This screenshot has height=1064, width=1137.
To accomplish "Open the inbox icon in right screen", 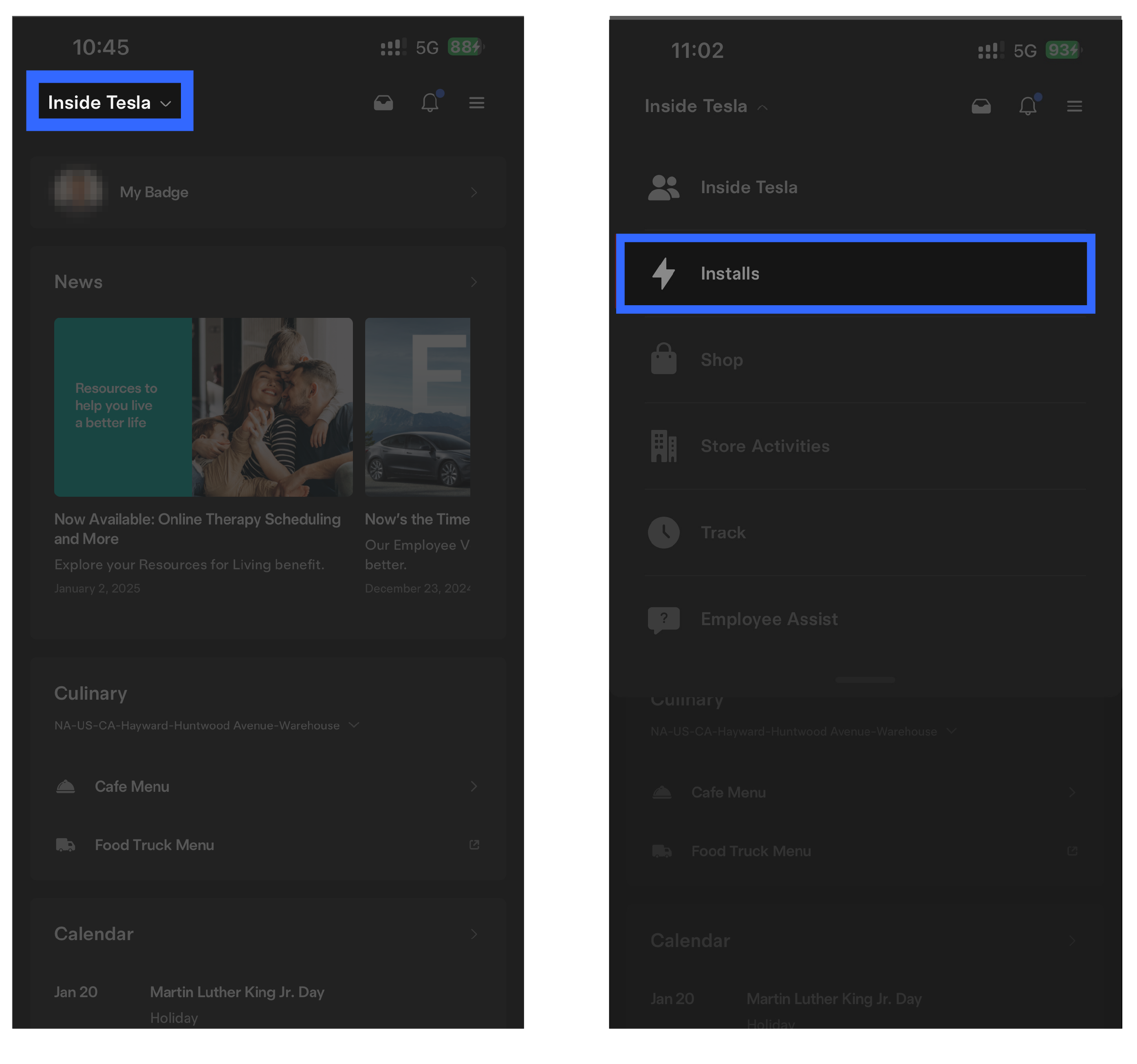I will (x=981, y=106).
